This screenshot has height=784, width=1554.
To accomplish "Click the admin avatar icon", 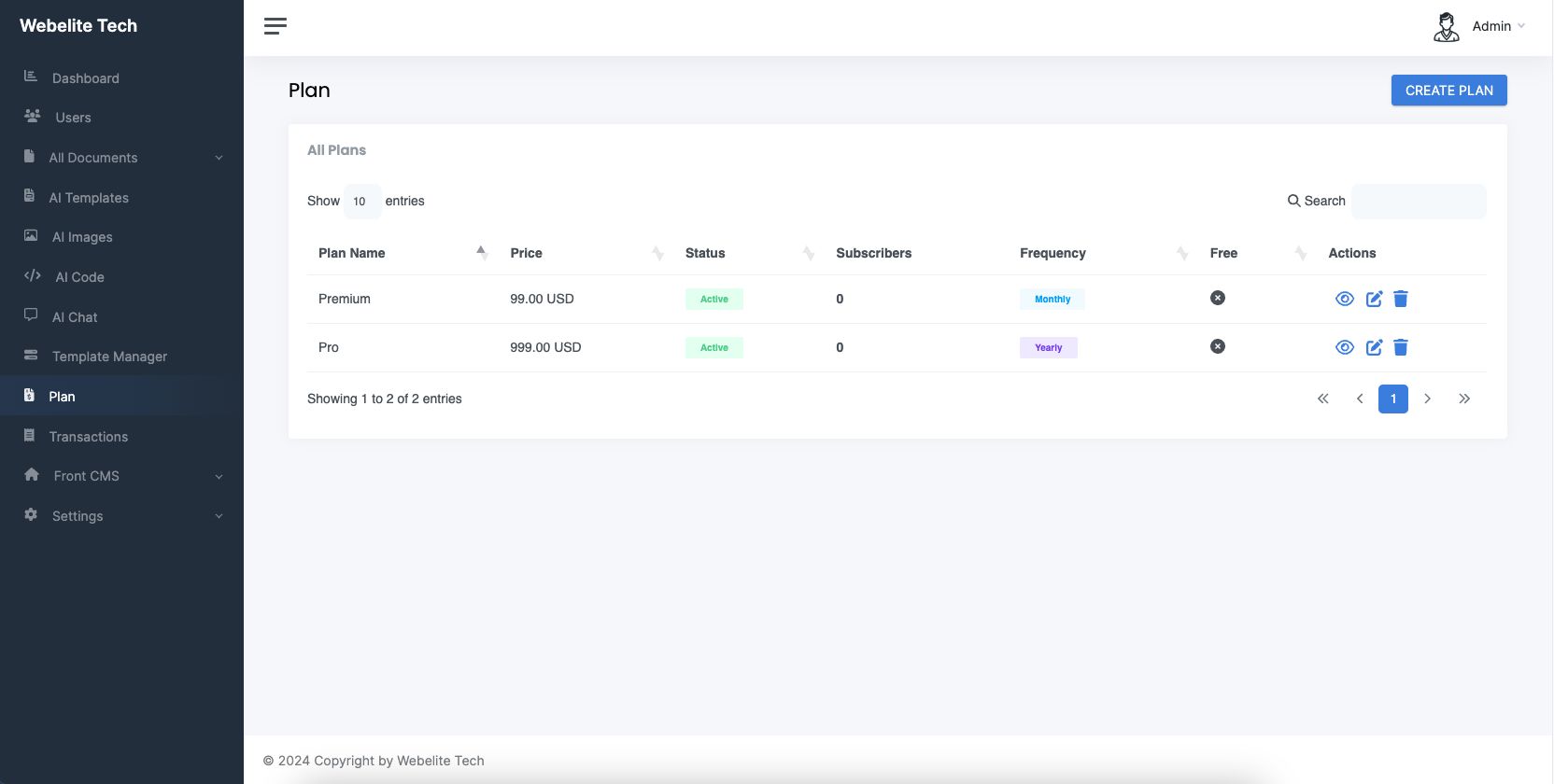I will pos(1446,27).
